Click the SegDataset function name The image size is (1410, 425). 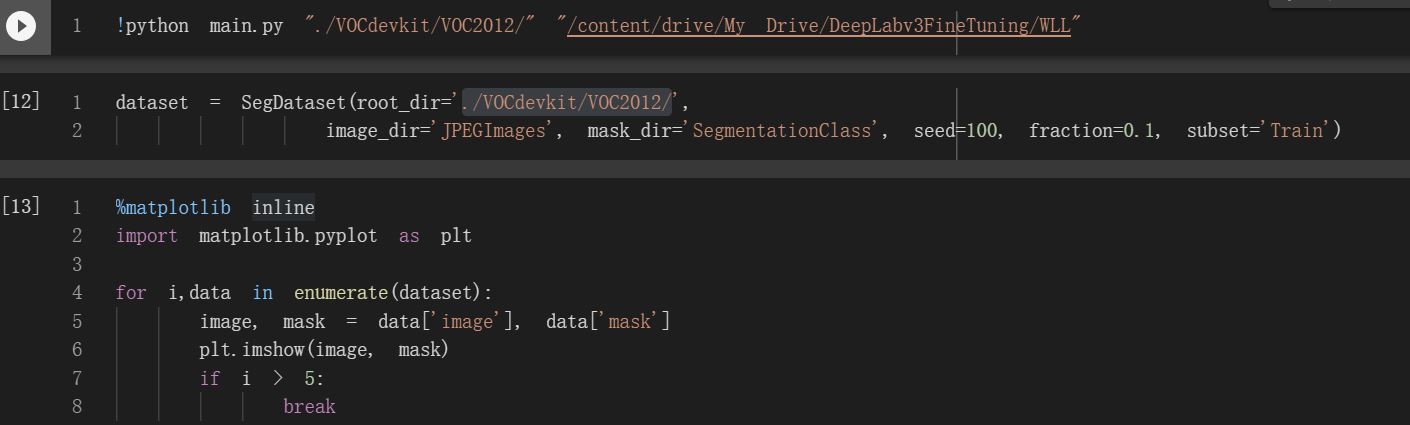click(294, 102)
